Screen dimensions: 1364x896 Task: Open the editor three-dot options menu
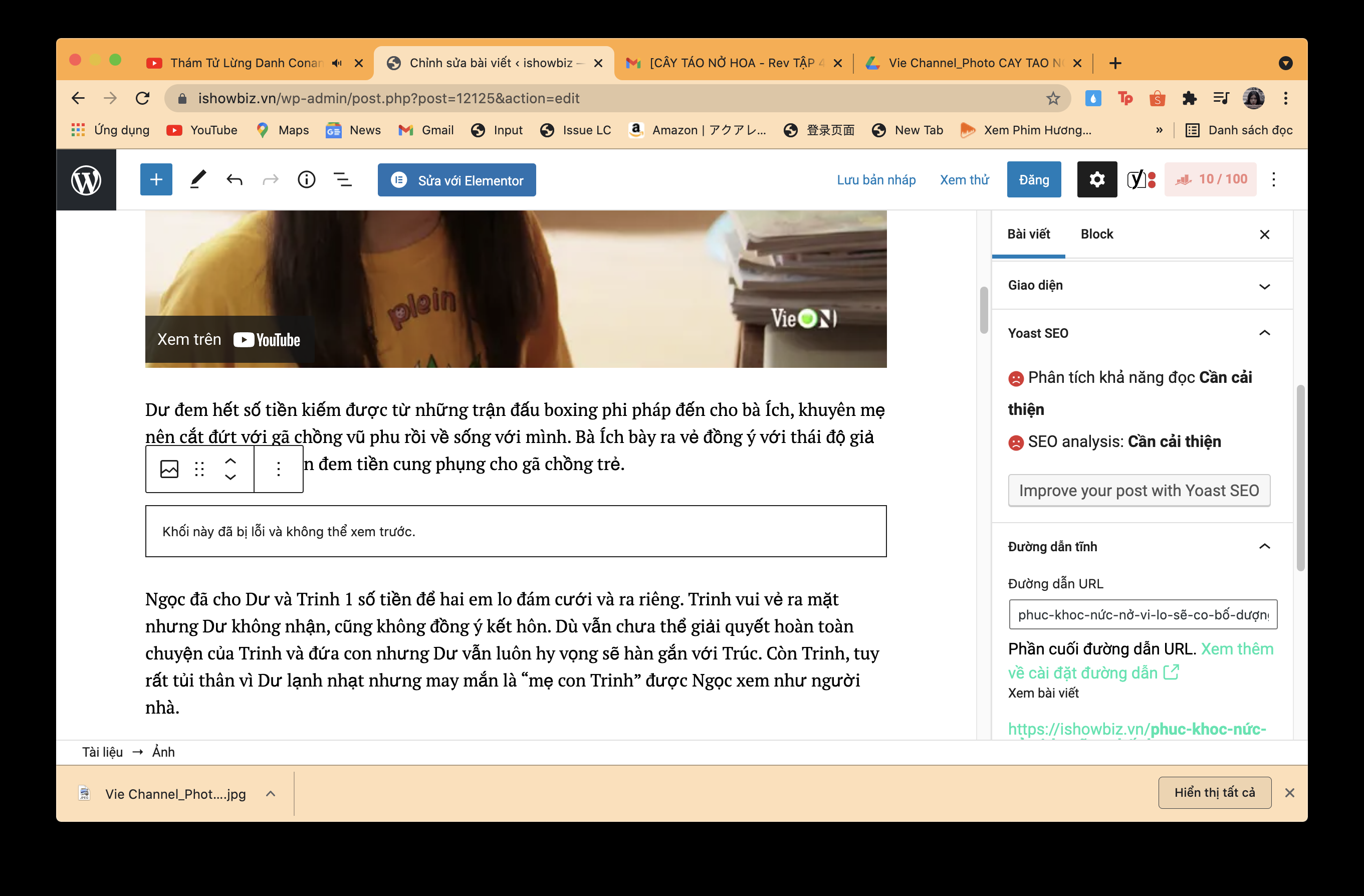coord(1273,179)
